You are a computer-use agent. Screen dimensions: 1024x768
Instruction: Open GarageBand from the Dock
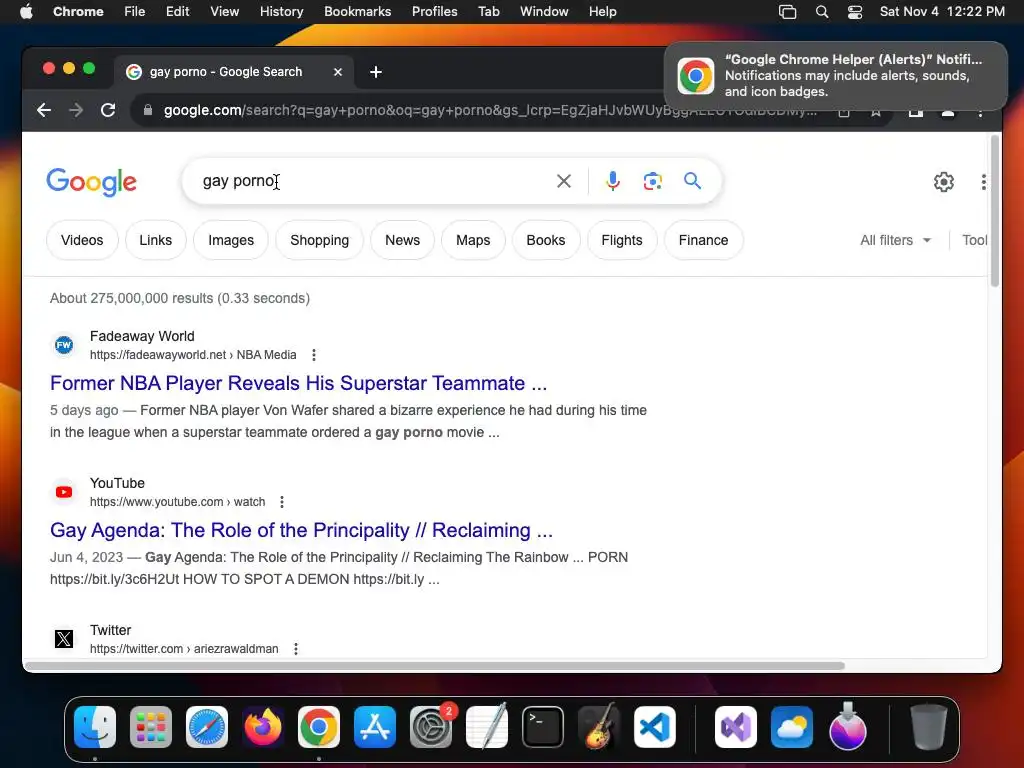point(599,727)
